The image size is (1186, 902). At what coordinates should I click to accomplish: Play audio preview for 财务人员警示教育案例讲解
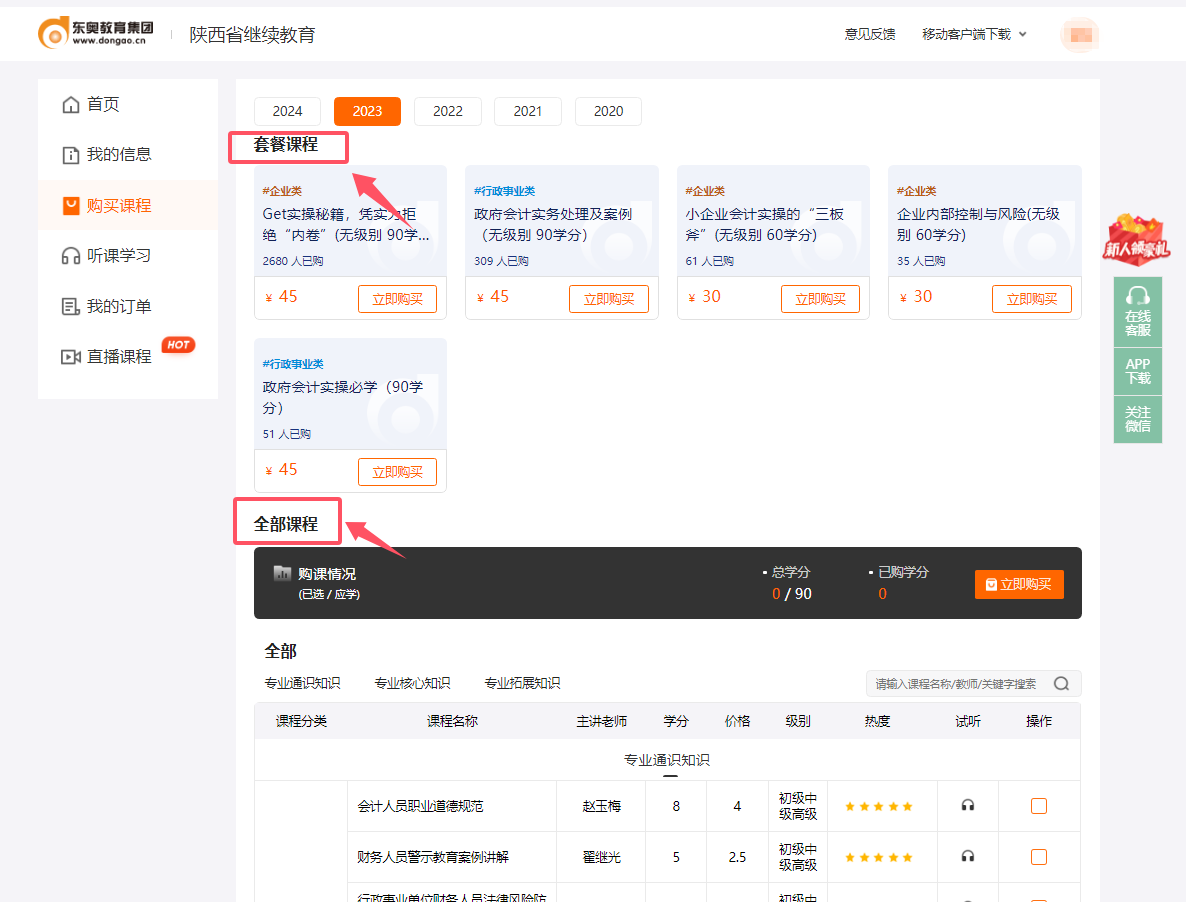966,856
